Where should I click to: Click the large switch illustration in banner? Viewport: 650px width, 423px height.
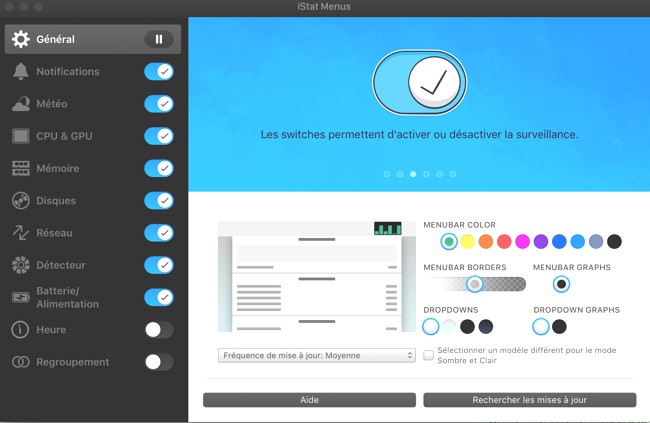click(x=419, y=84)
